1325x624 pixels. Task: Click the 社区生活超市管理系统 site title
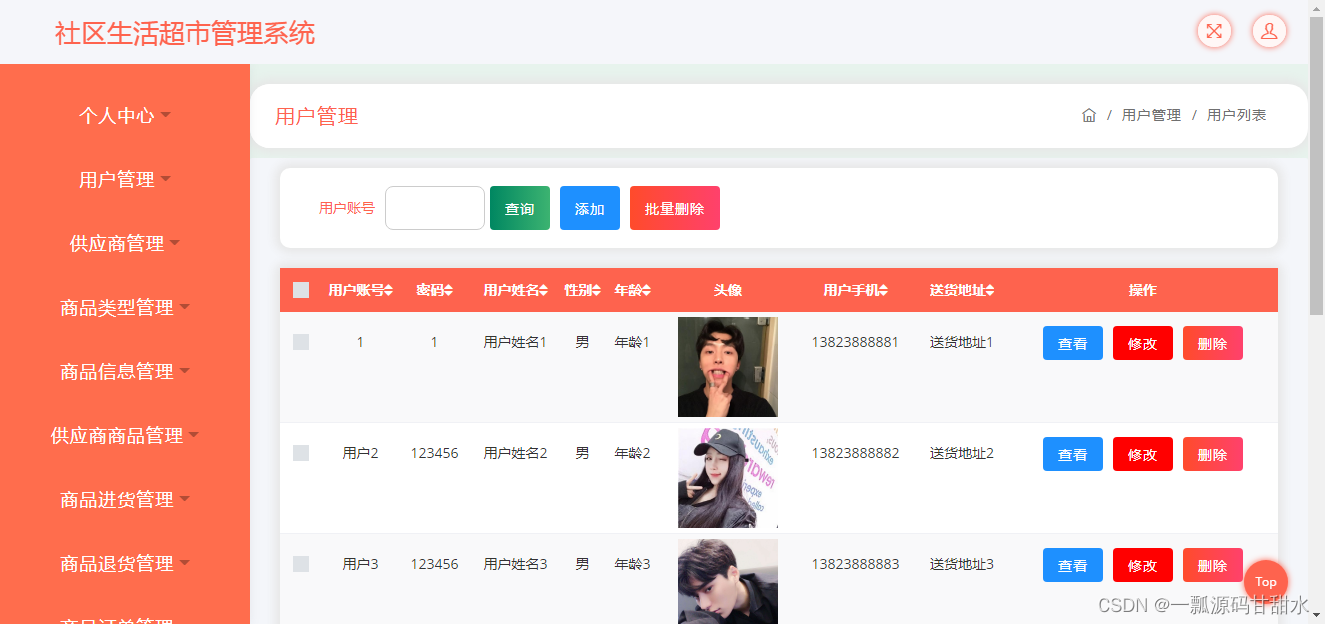(185, 33)
